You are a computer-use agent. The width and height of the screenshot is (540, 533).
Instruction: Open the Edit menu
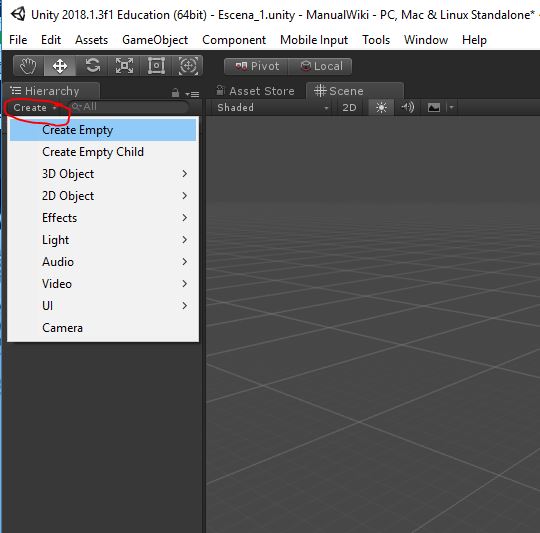51,40
